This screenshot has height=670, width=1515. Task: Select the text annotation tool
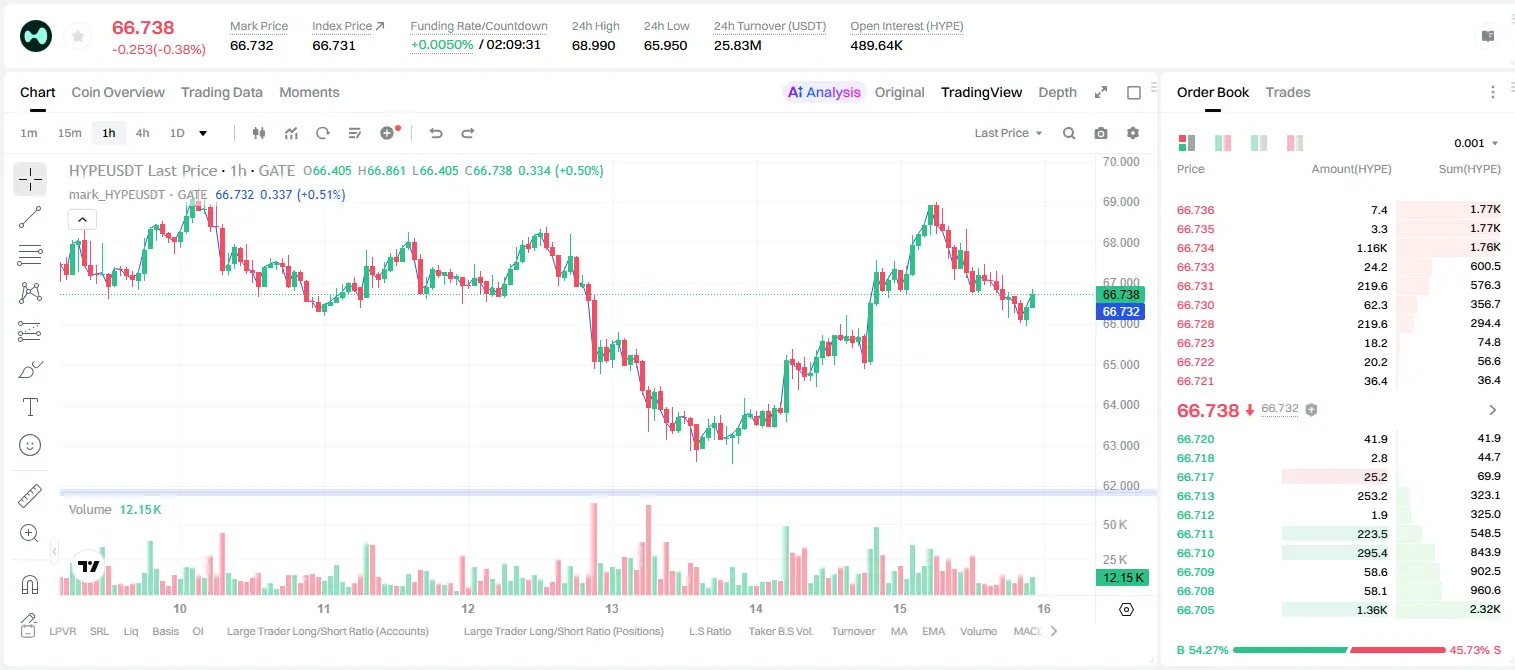(x=30, y=407)
